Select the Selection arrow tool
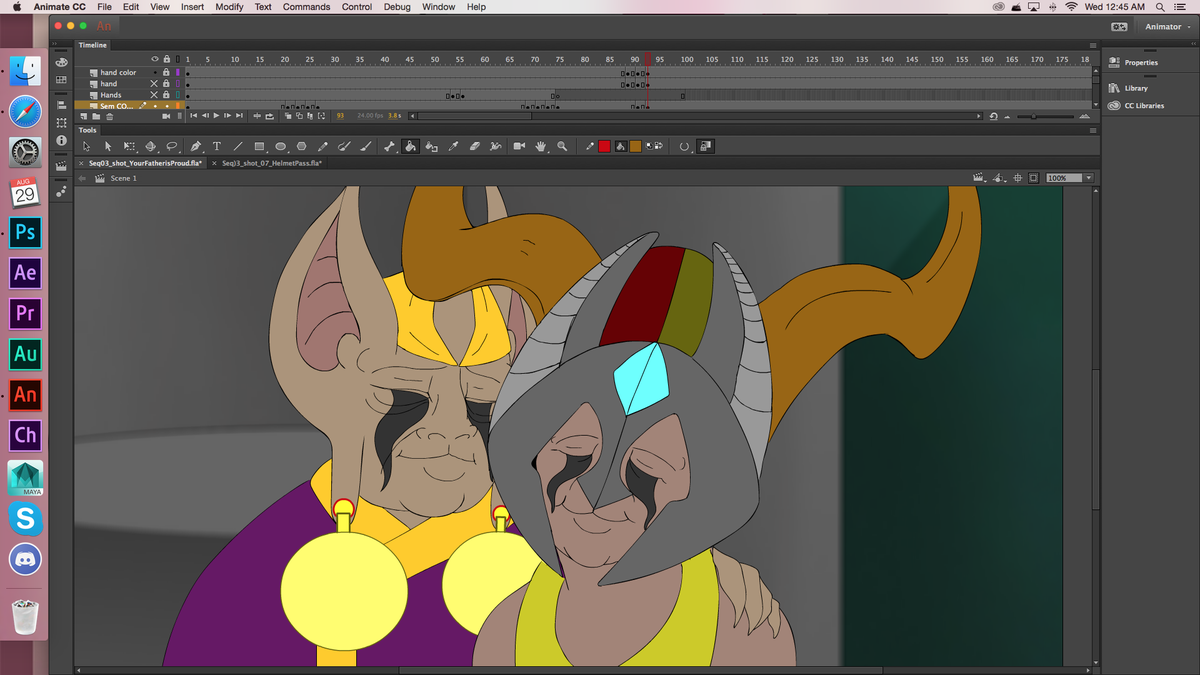 tap(87, 146)
